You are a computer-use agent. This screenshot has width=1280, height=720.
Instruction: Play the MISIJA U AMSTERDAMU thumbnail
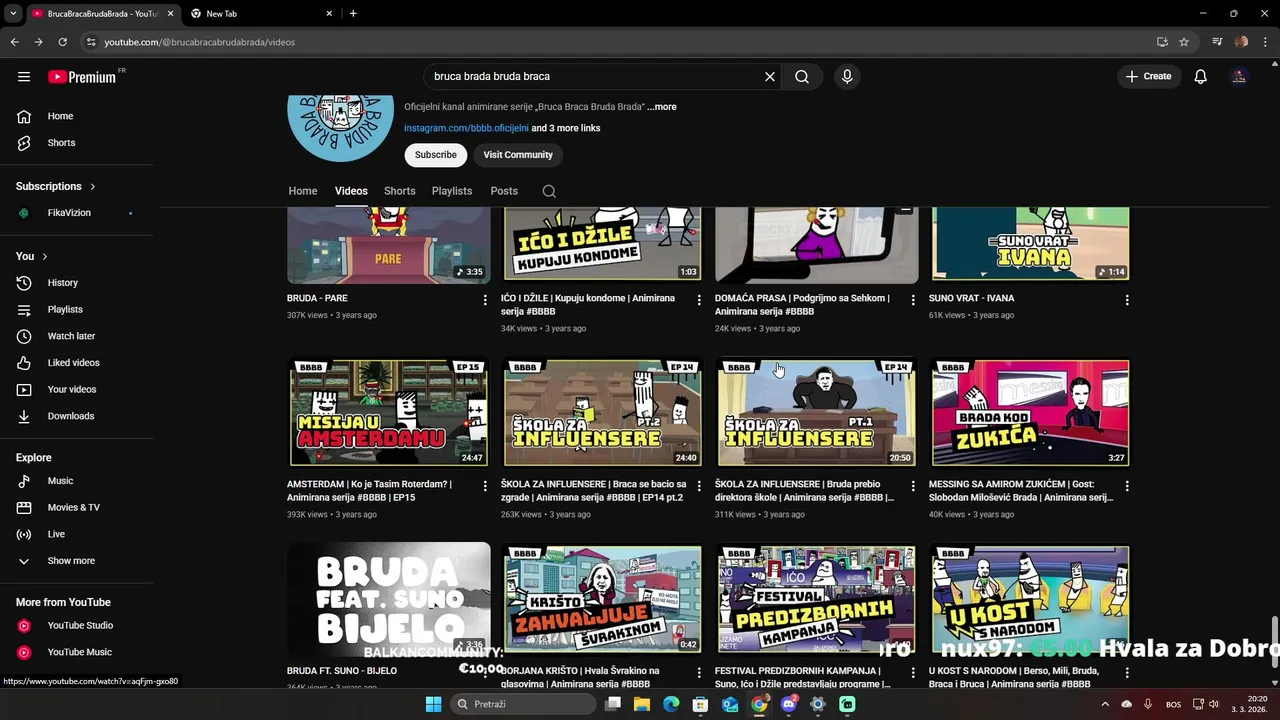click(389, 413)
